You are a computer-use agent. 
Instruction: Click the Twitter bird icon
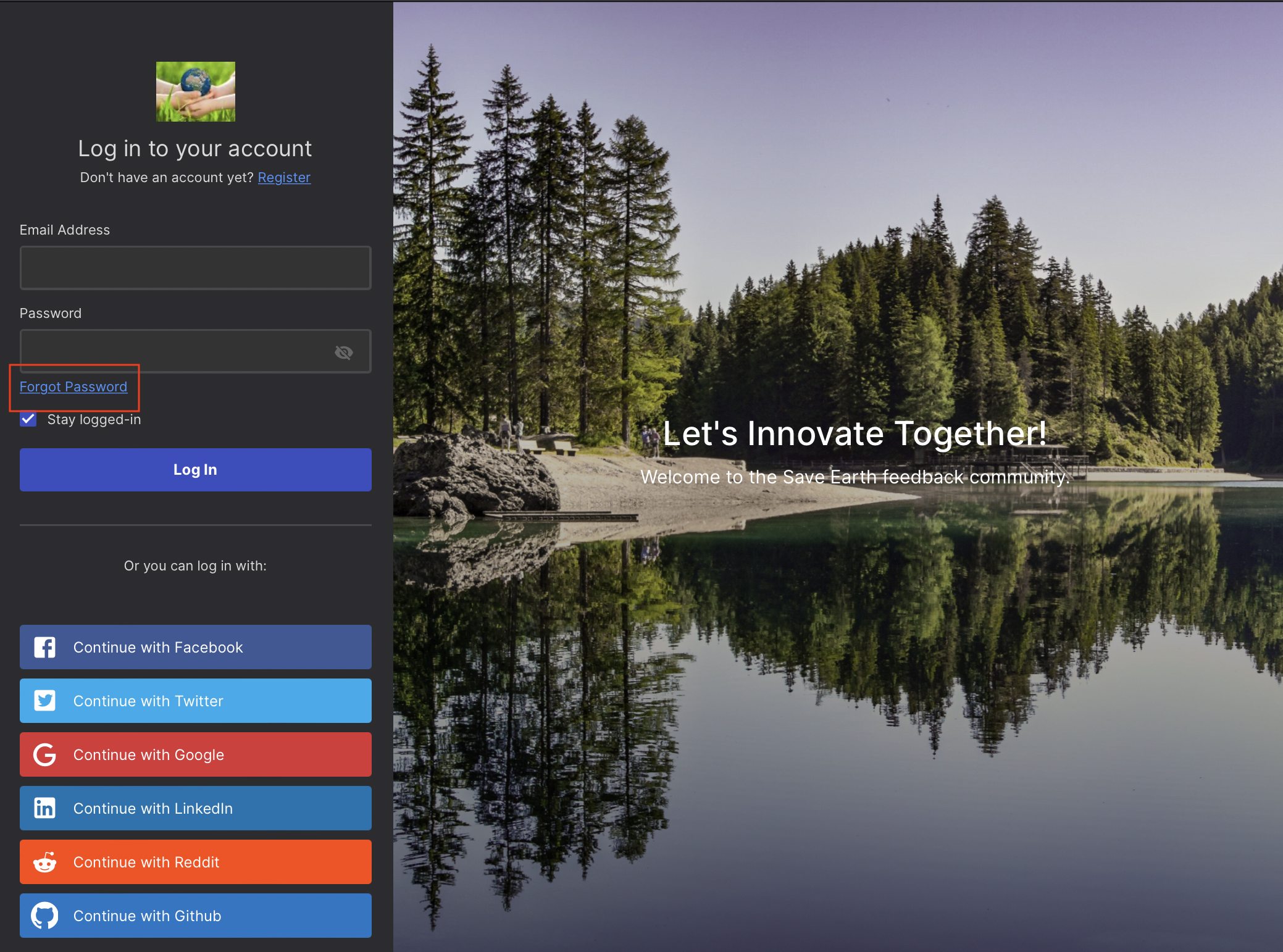pos(45,701)
